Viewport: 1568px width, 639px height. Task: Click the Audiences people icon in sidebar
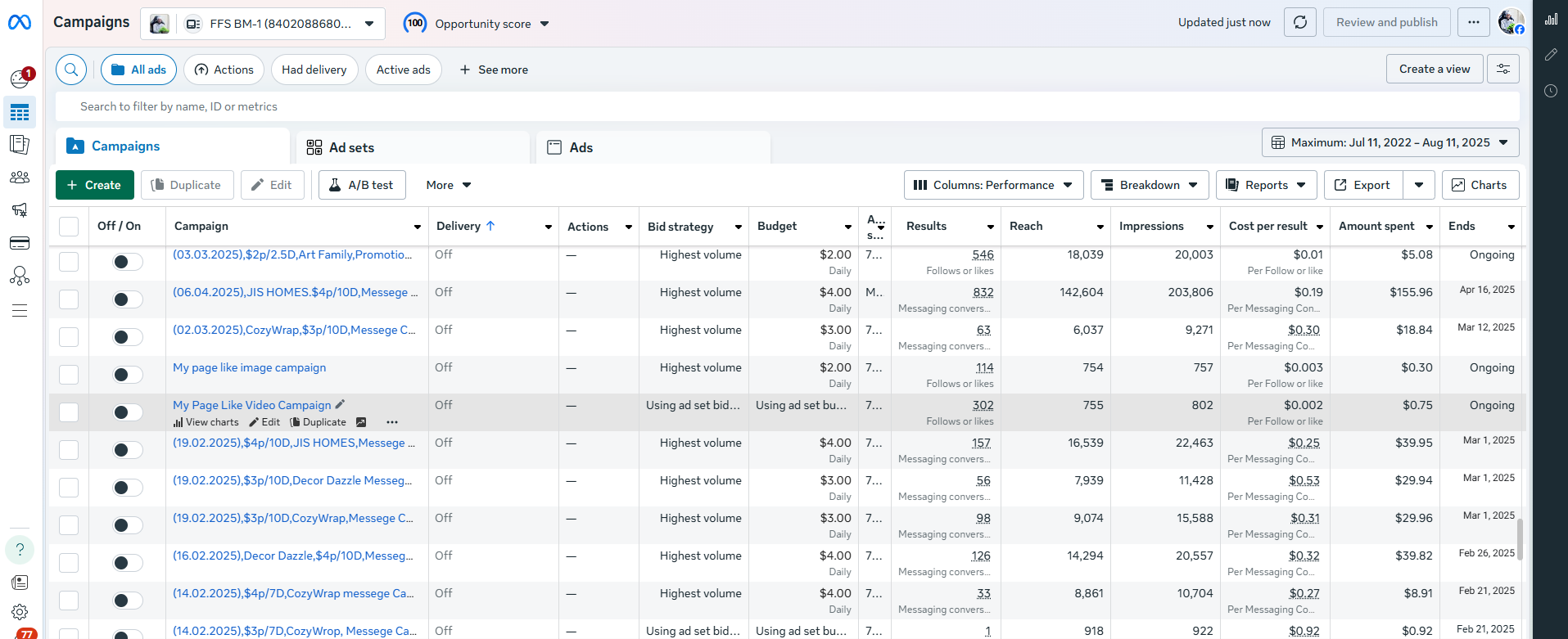20,178
